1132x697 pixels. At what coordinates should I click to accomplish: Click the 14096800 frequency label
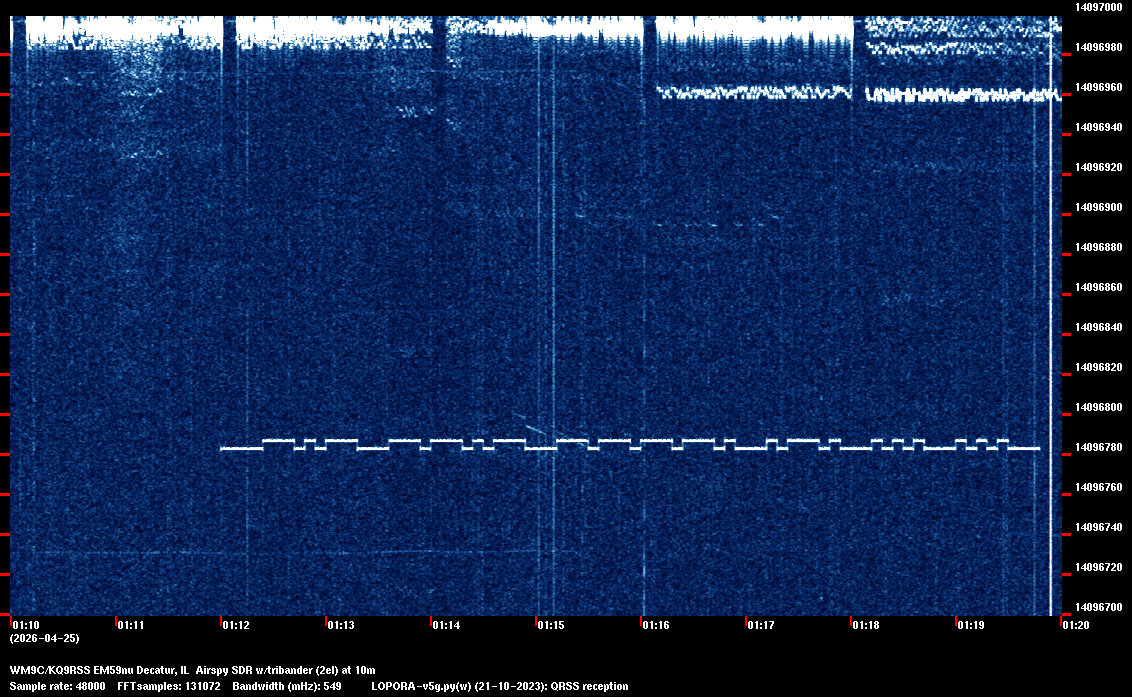[1099, 407]
